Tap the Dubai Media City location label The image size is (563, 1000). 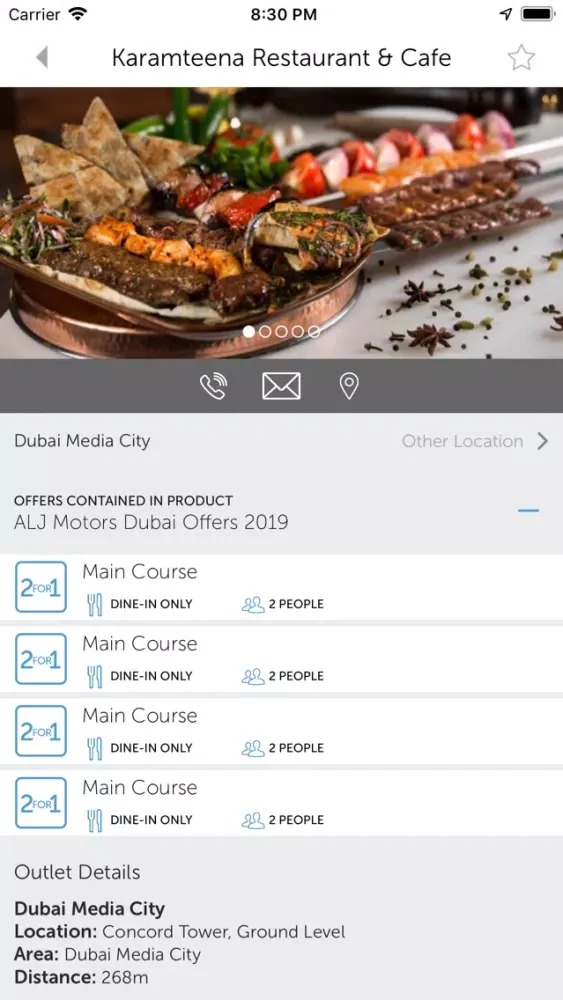pos(82,441)
